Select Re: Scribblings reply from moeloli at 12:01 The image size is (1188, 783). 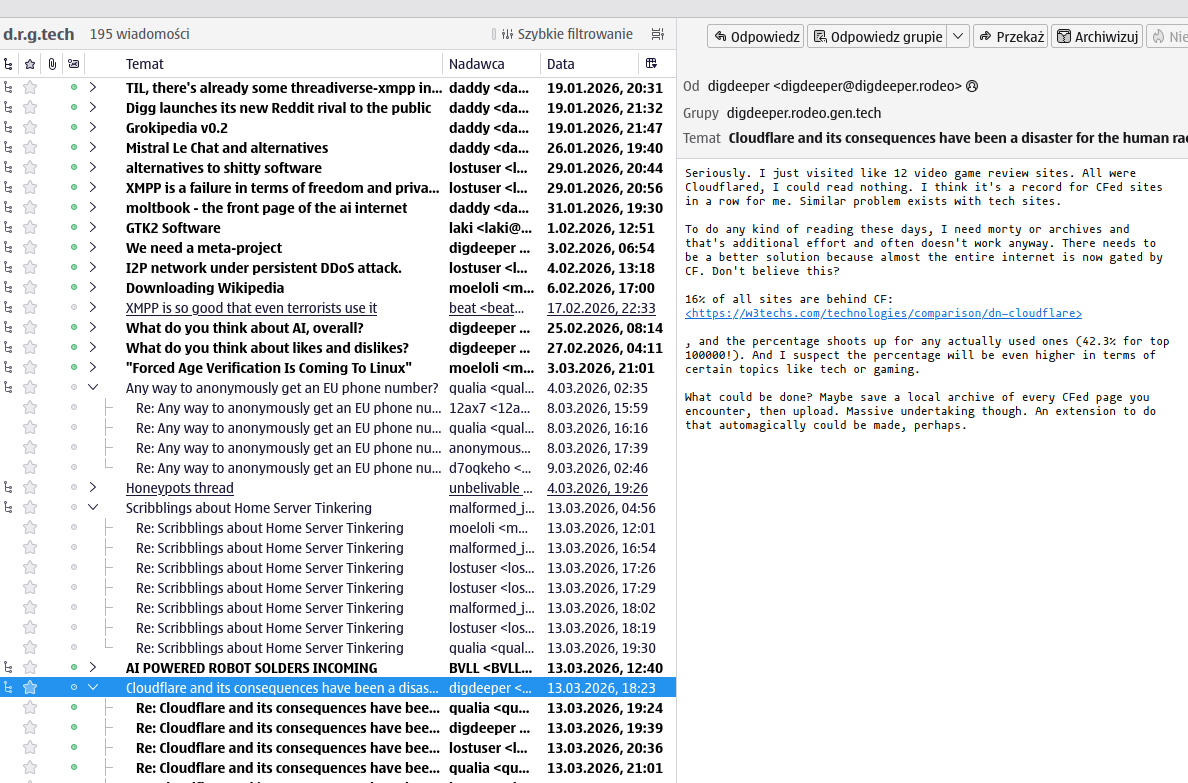(x=338, y=528)
